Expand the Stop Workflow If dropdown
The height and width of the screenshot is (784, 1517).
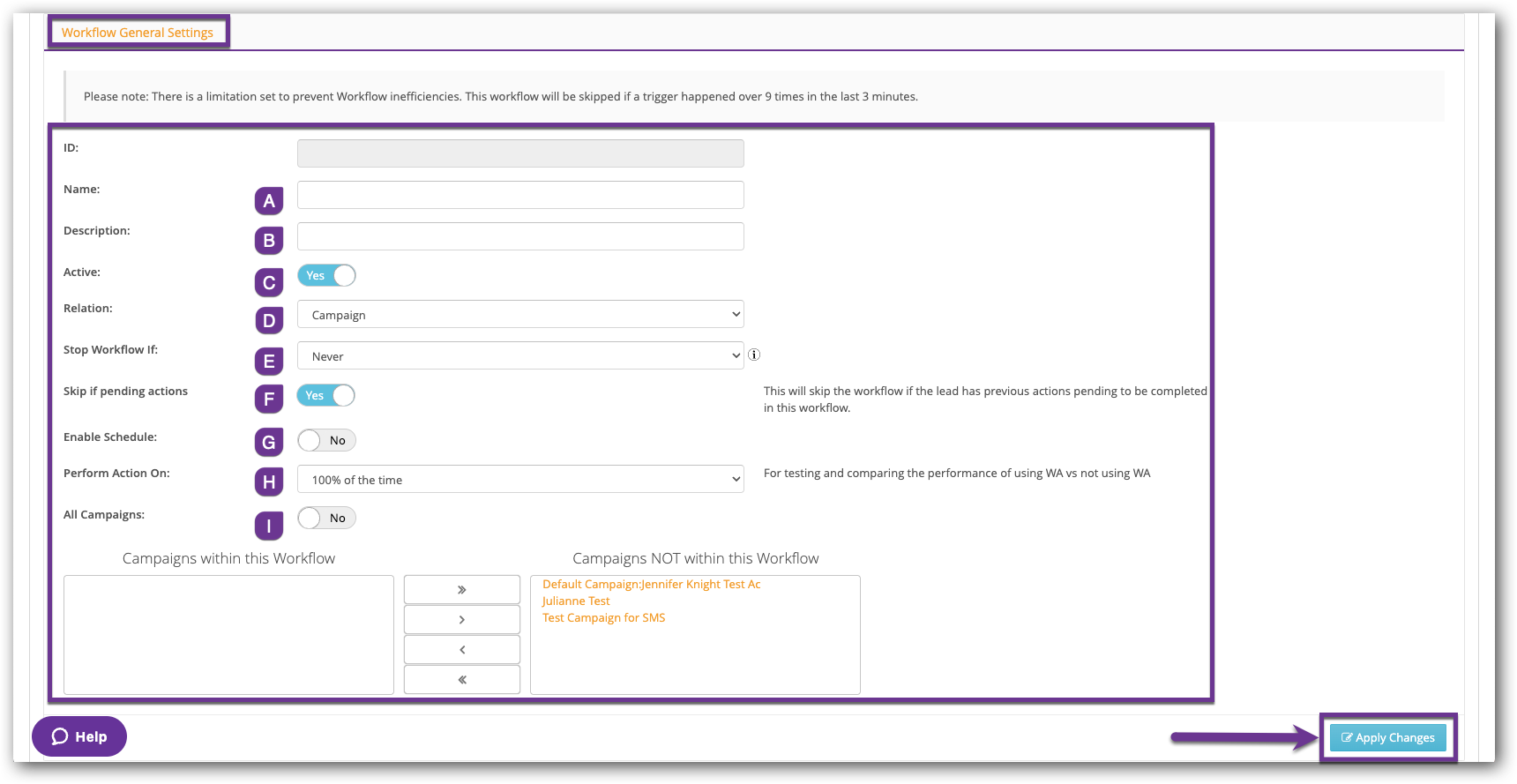coord(520,356)
